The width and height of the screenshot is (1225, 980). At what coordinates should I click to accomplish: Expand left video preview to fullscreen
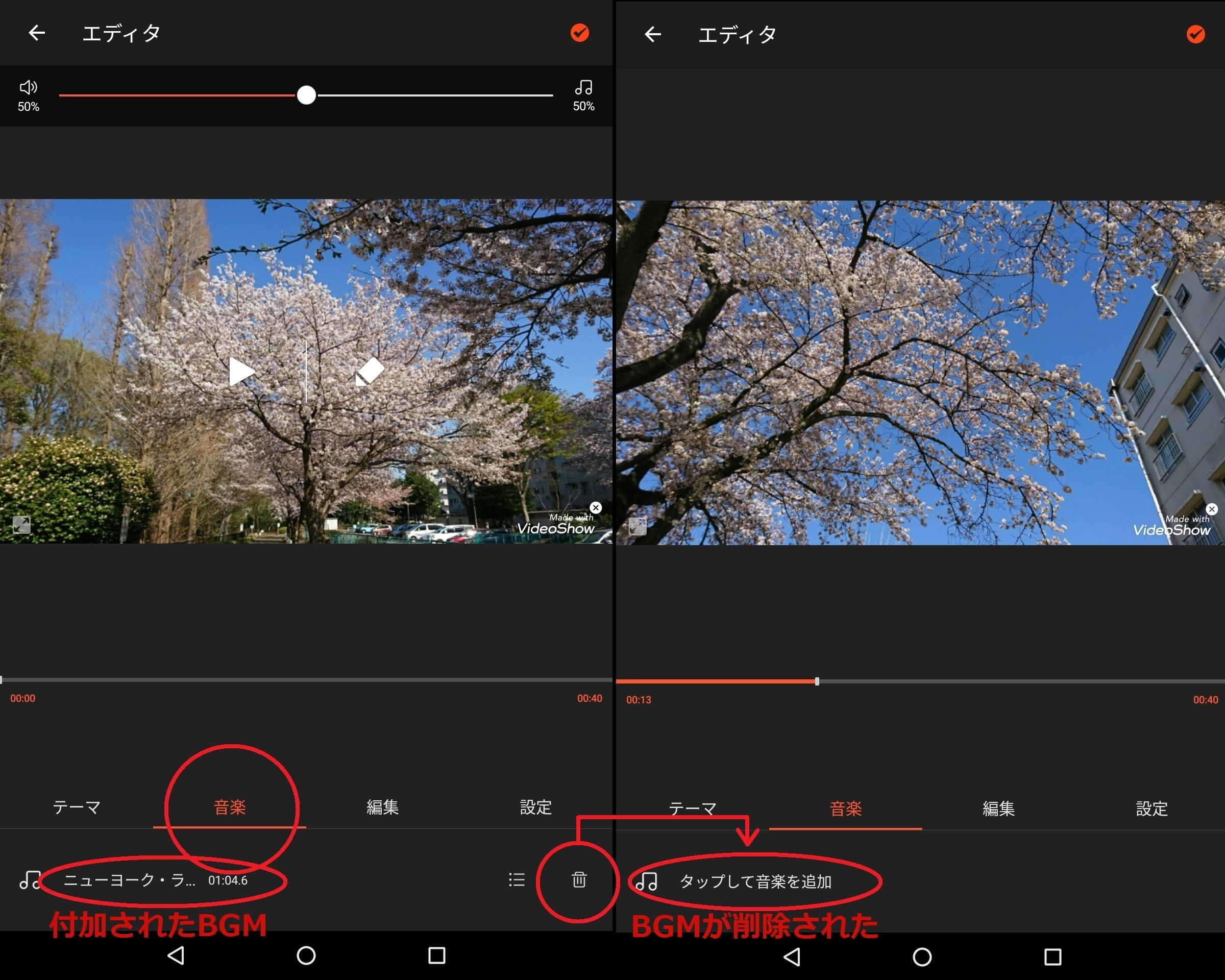21,524
